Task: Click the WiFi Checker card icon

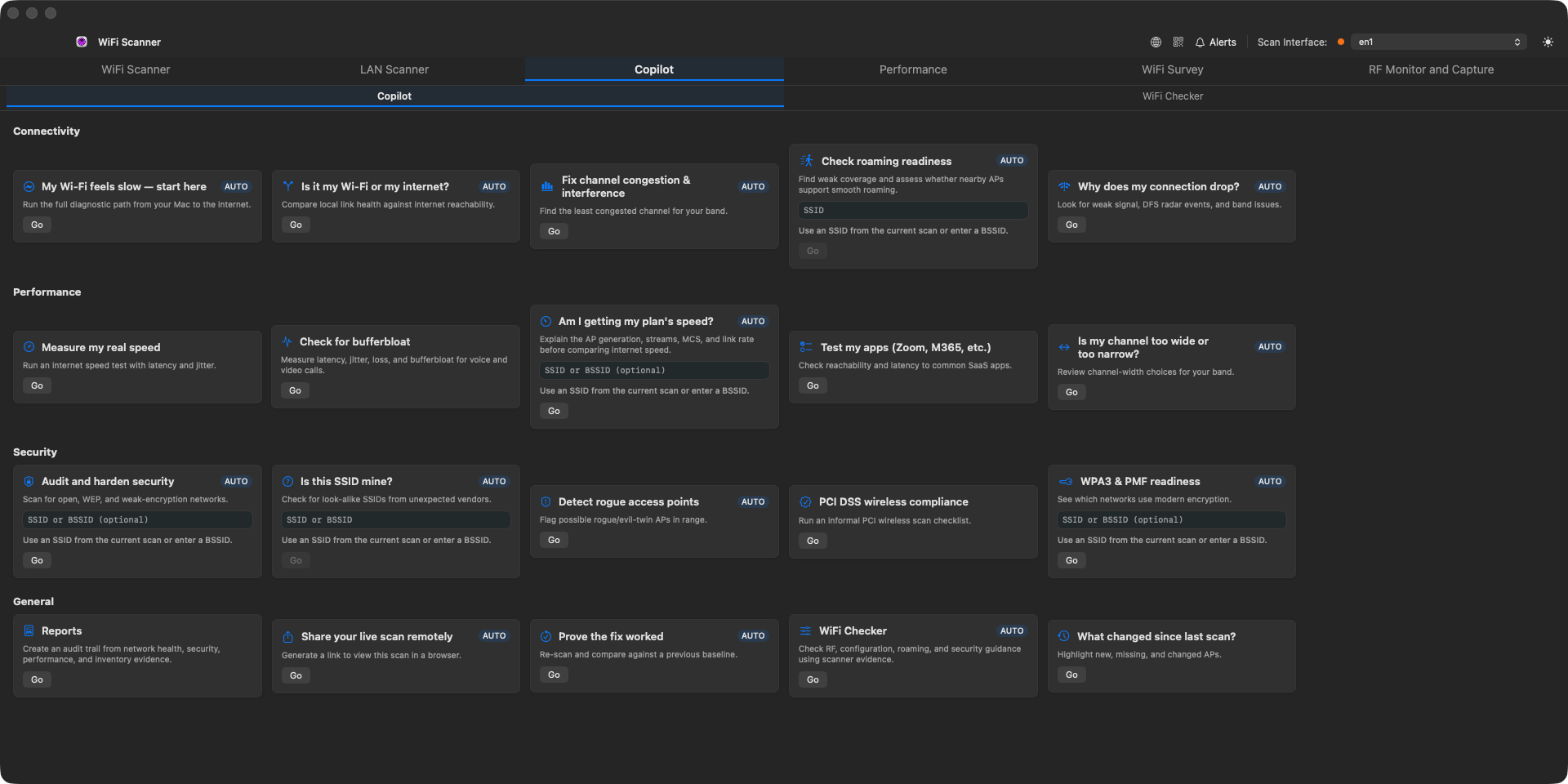Action: point(805,630)
